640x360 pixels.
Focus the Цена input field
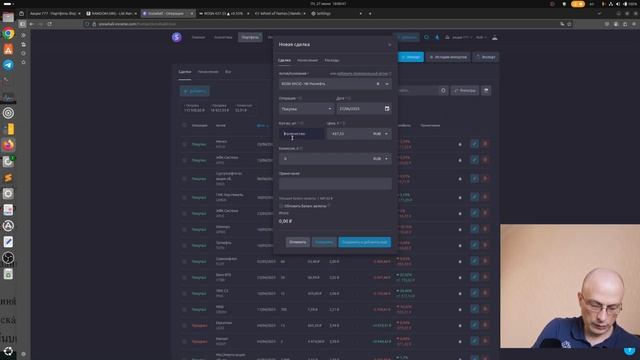click(x=349, y=133)
